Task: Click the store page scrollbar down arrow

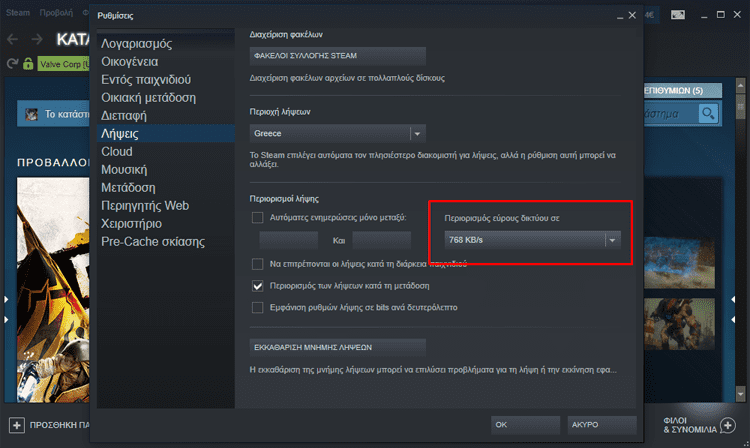Action: click(740, 394)
